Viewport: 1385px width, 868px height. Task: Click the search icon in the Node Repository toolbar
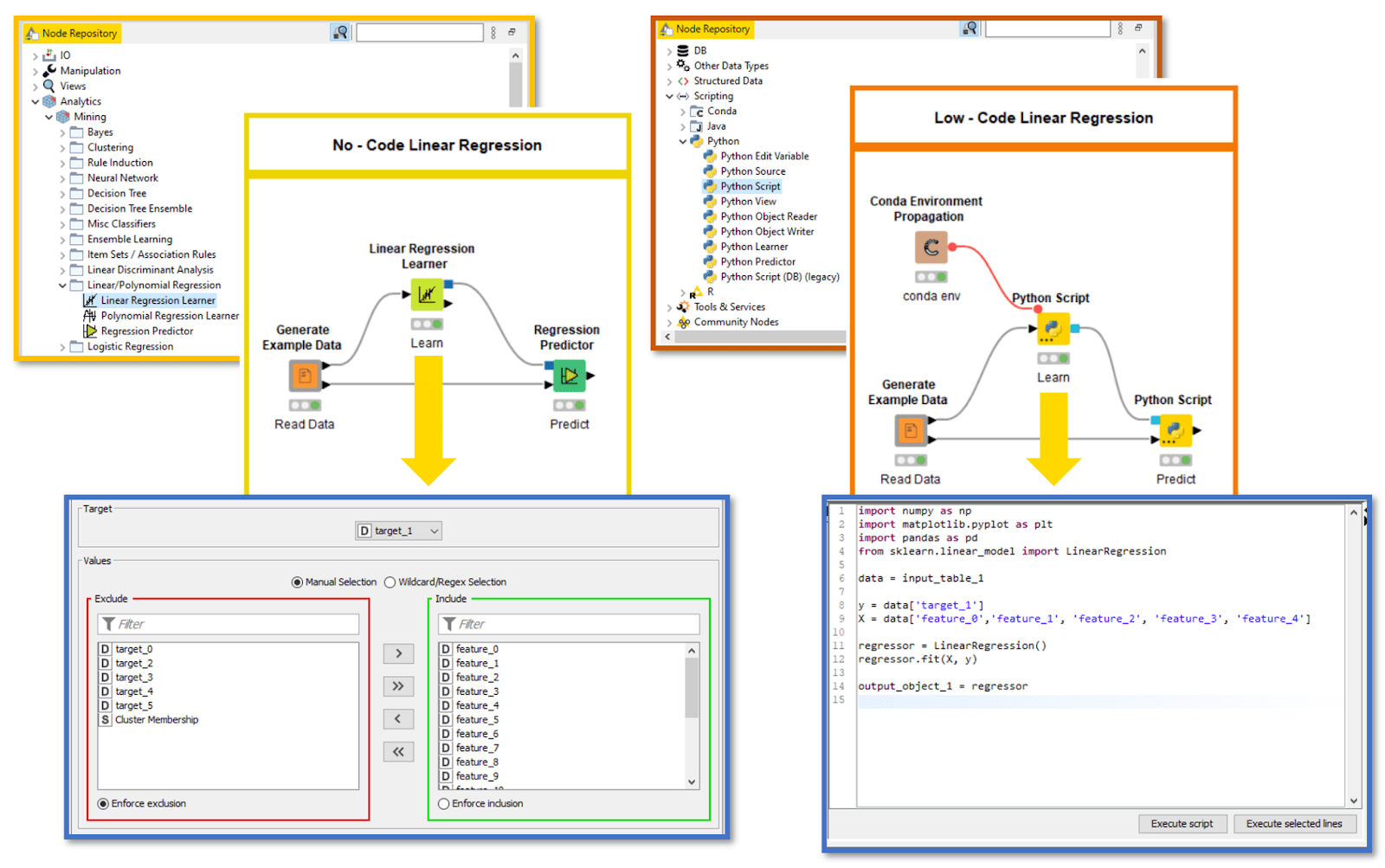point(339,30)
